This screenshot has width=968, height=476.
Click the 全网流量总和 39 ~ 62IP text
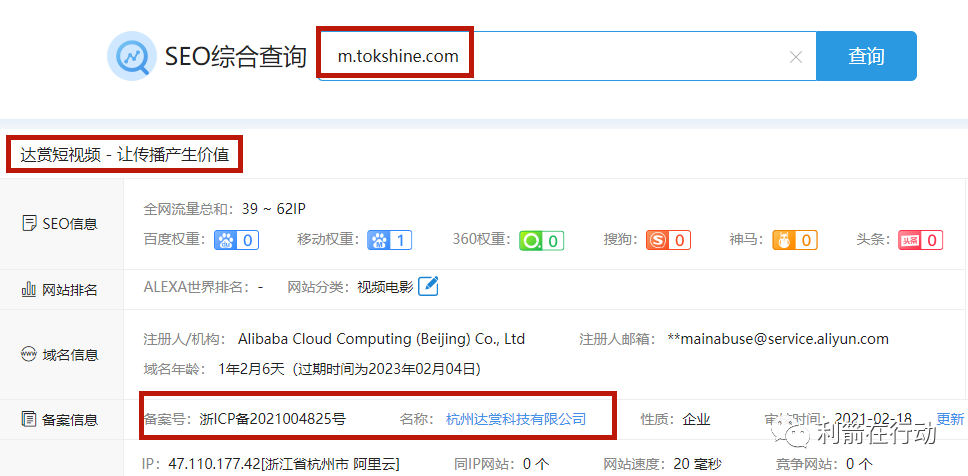(225, 209)
